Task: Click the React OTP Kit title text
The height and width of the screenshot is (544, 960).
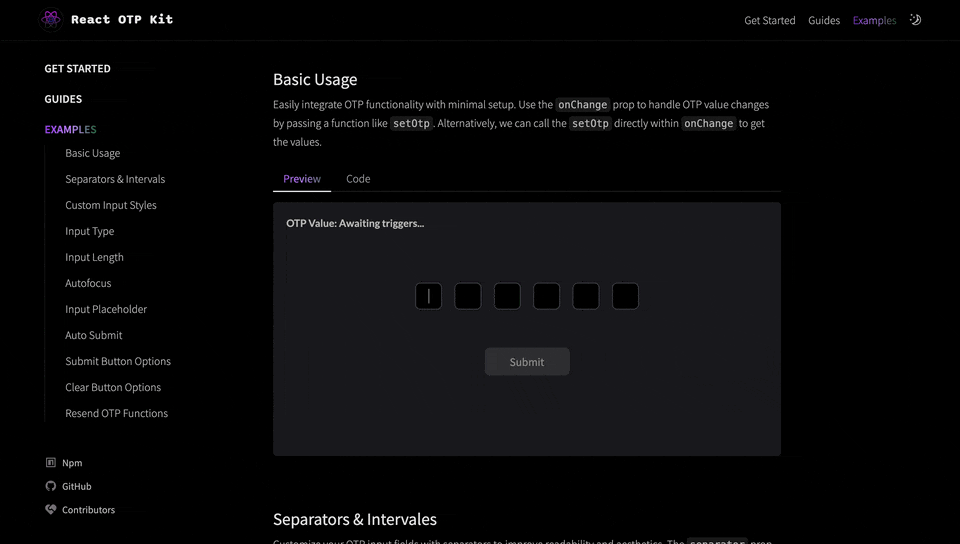Action: pos(122,20)
